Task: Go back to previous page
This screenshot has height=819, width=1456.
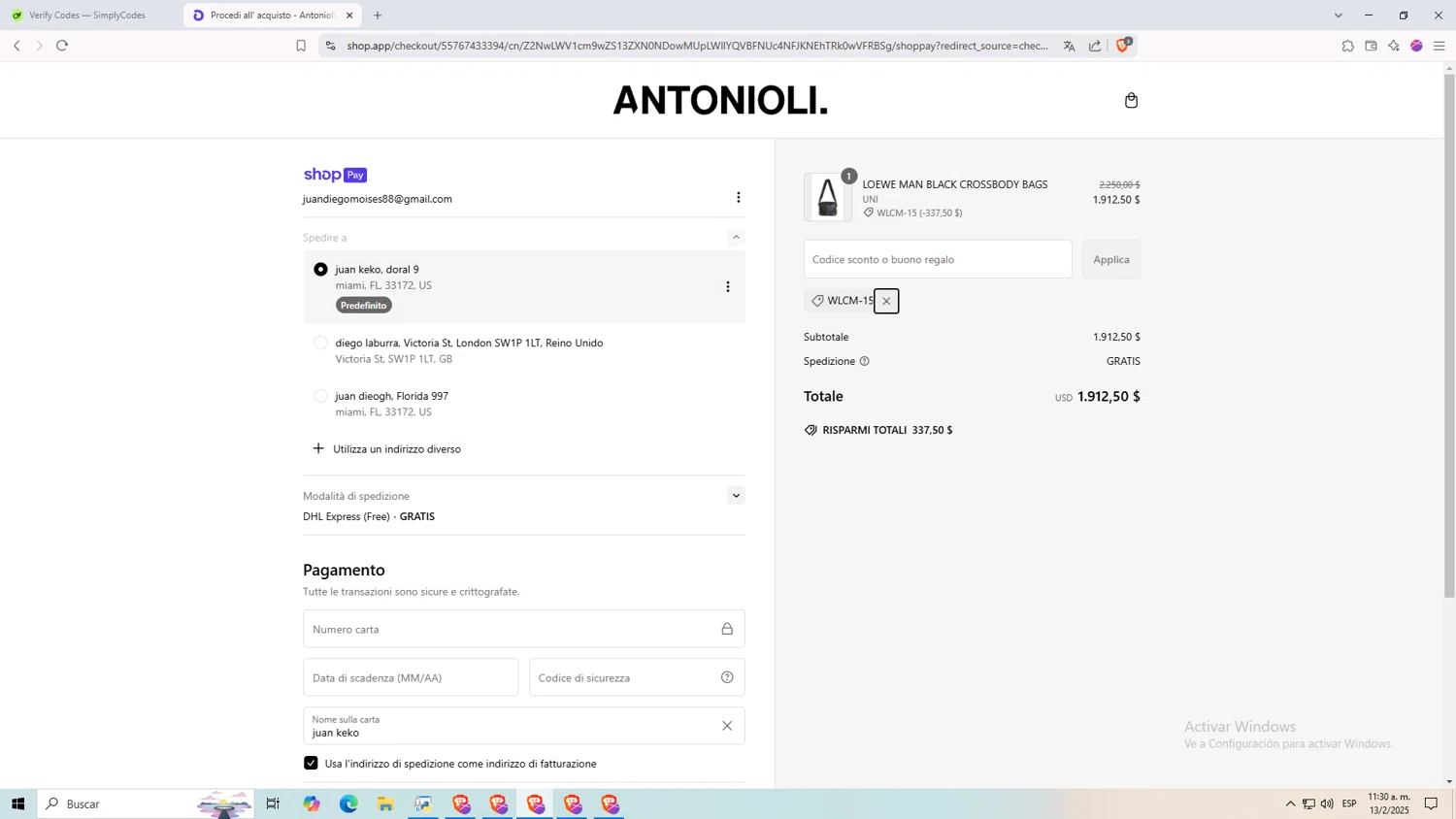Action: tap(17, 46)
